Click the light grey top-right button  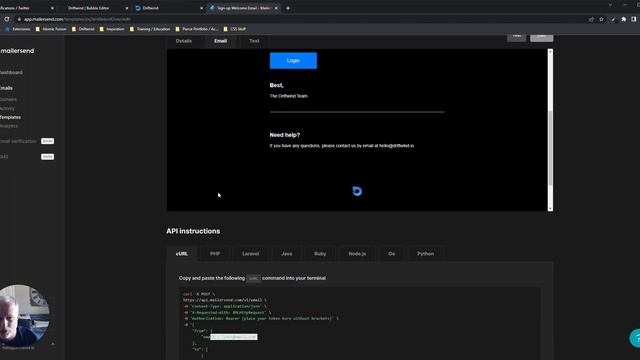click(542, 37)
